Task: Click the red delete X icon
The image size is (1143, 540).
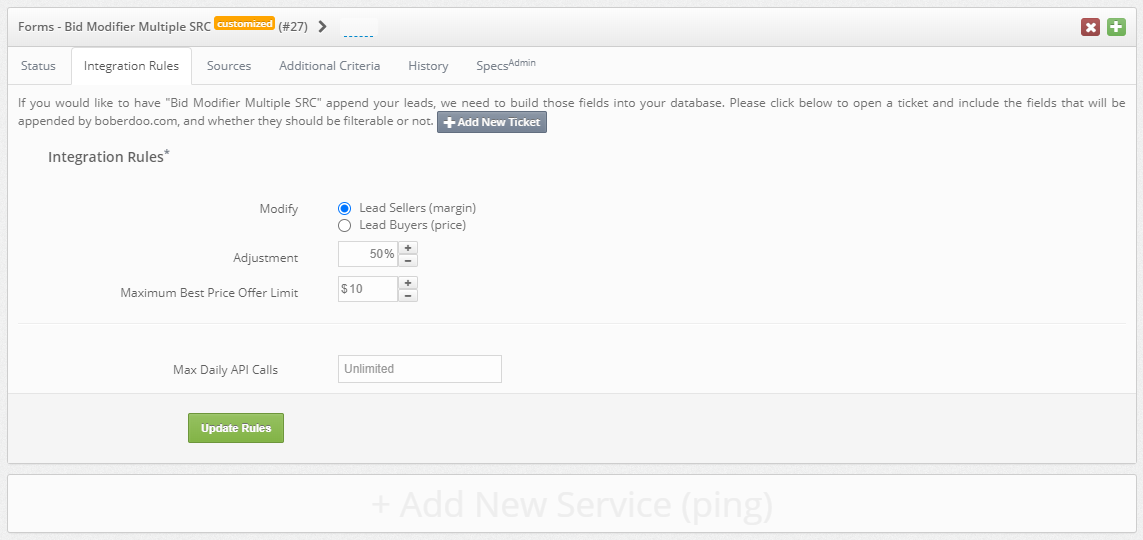Action: tap(1090, 27)
